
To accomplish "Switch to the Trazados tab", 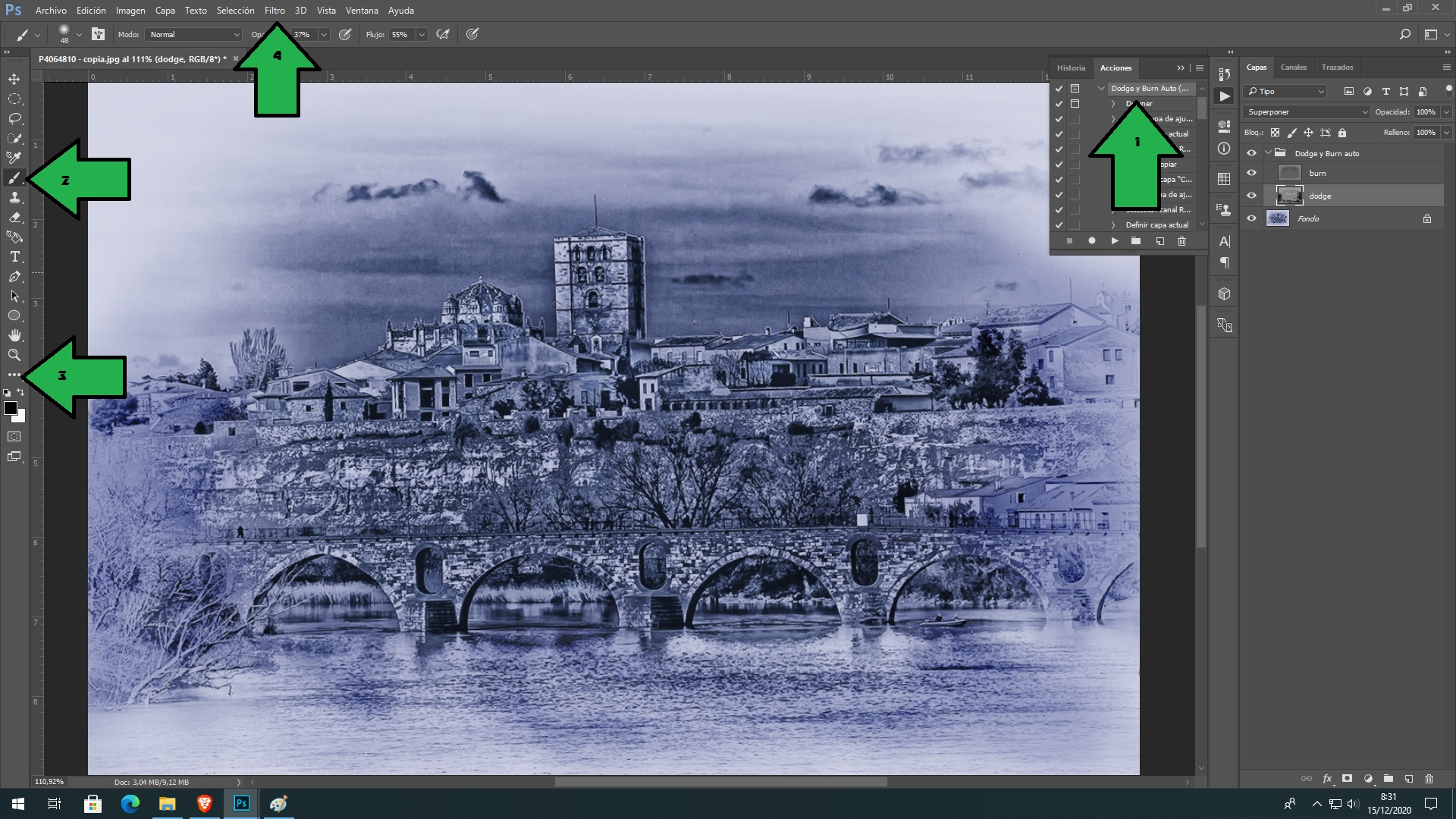I will pos(1337,67).
